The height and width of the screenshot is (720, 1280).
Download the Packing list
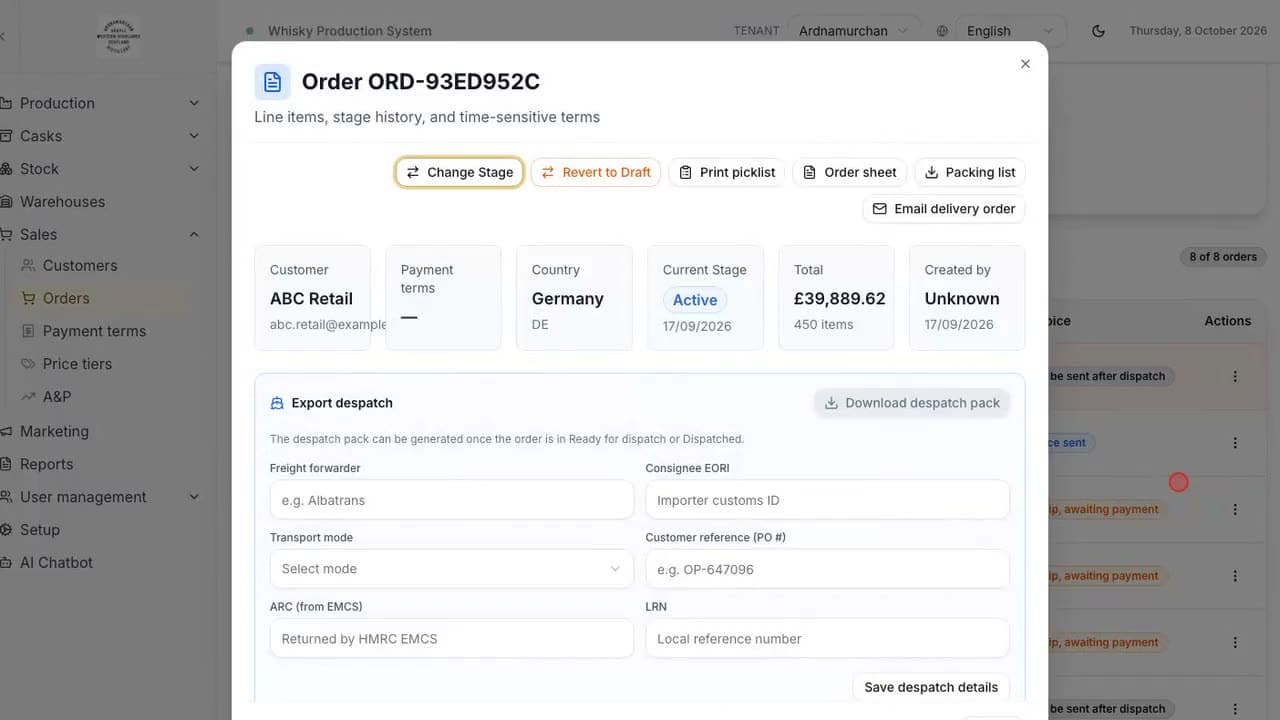[x=969, y=172]
